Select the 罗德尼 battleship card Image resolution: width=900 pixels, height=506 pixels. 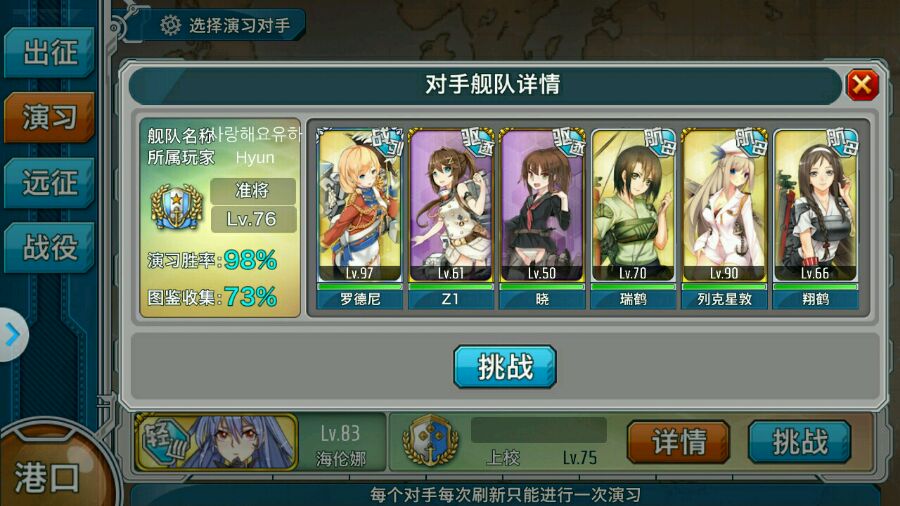(360, 219)
